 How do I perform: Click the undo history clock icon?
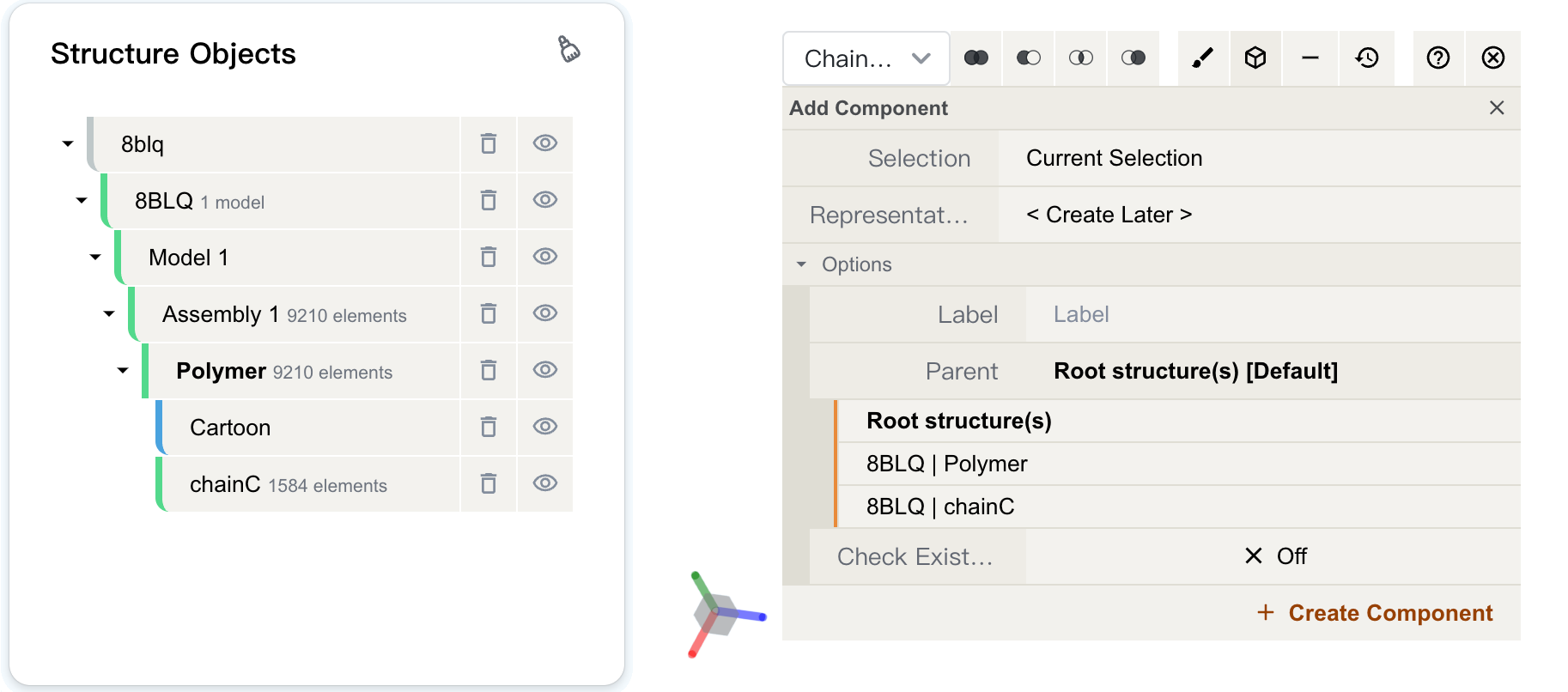click(1367, 58)
